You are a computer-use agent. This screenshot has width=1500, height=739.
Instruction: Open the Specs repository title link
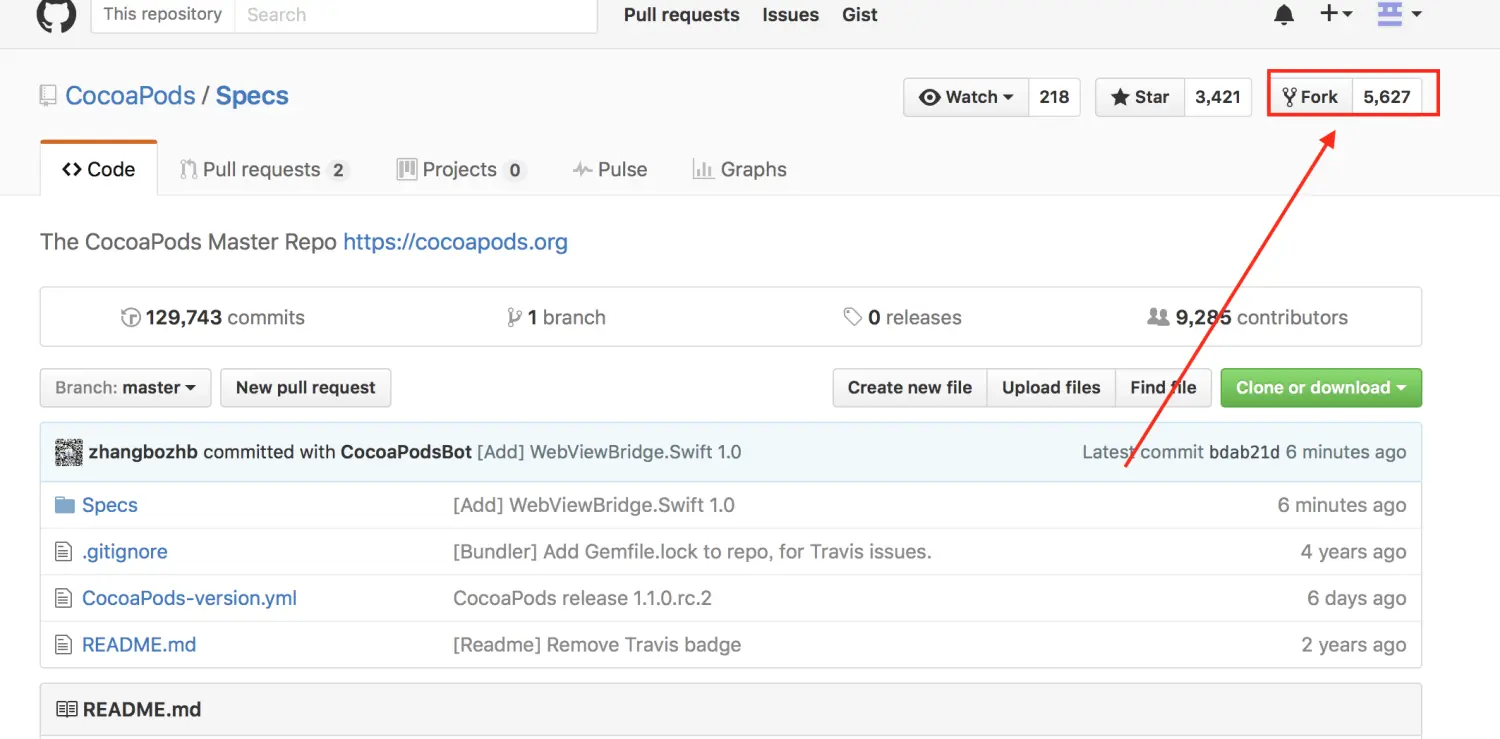click(252, 96)
